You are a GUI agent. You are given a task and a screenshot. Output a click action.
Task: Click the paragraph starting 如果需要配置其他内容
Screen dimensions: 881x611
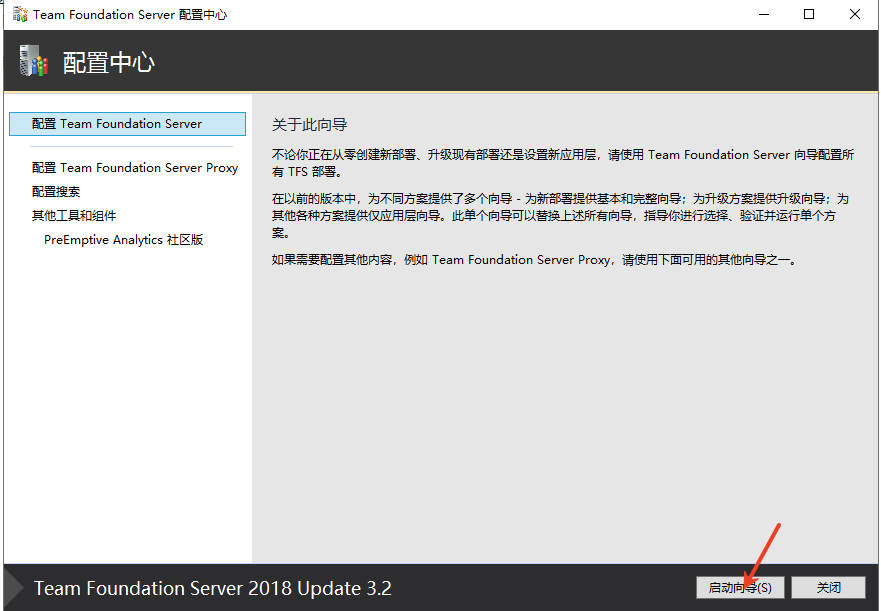pyautogui.click(x=534, y=260)
